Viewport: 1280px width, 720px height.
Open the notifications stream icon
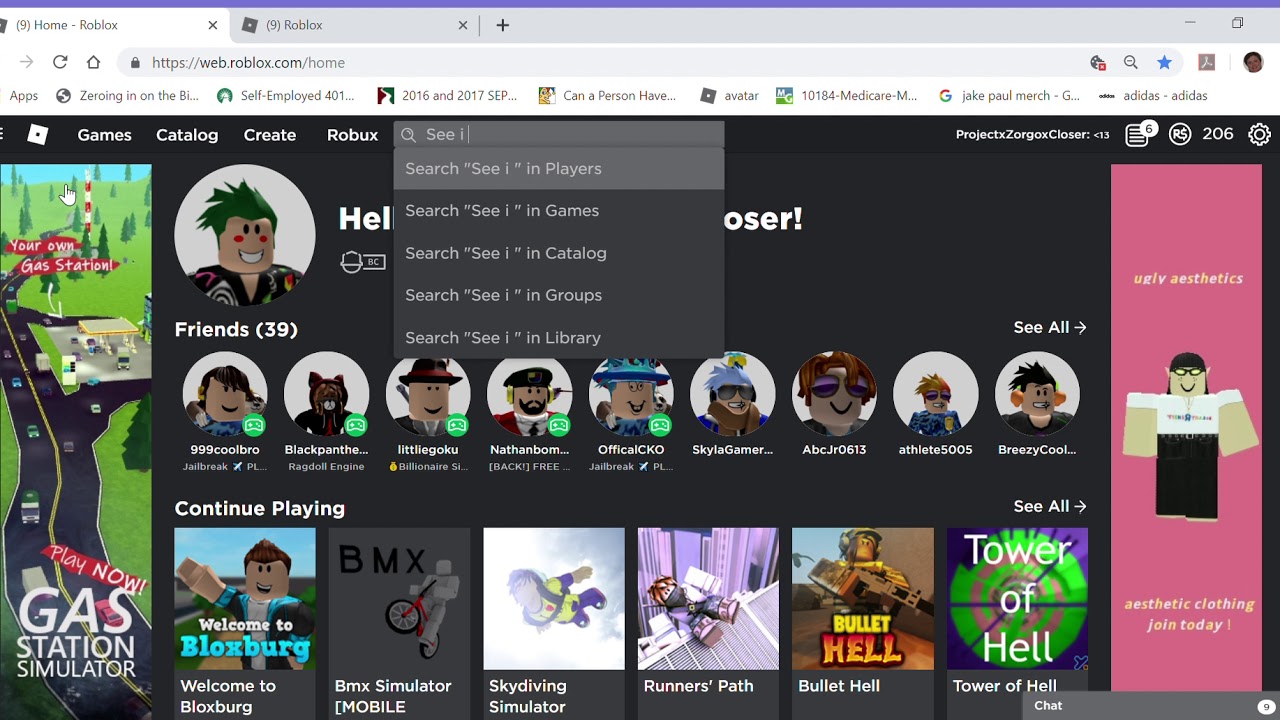click(x=1137, y=135)
